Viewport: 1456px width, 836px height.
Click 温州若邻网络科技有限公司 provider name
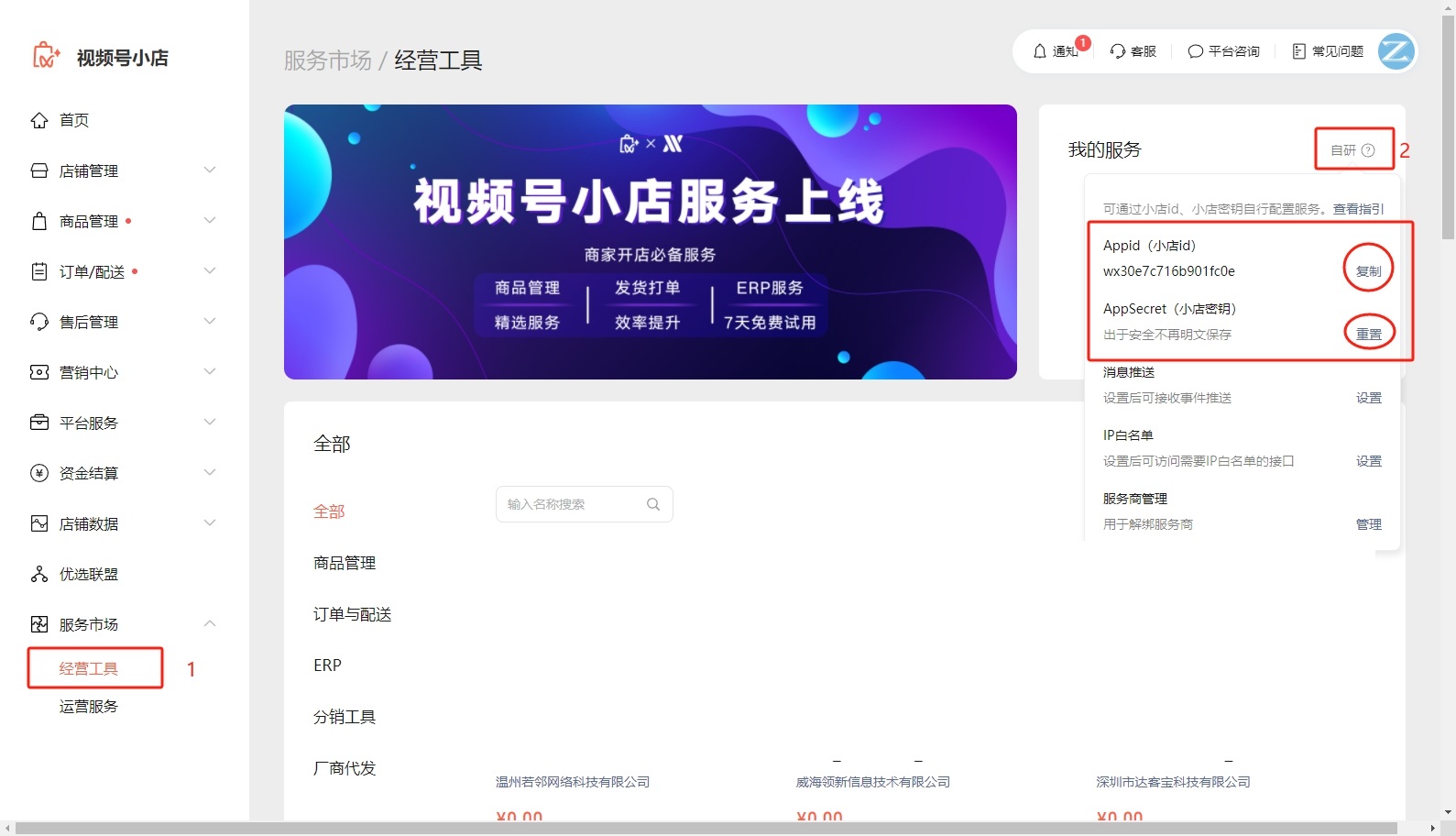573,782
